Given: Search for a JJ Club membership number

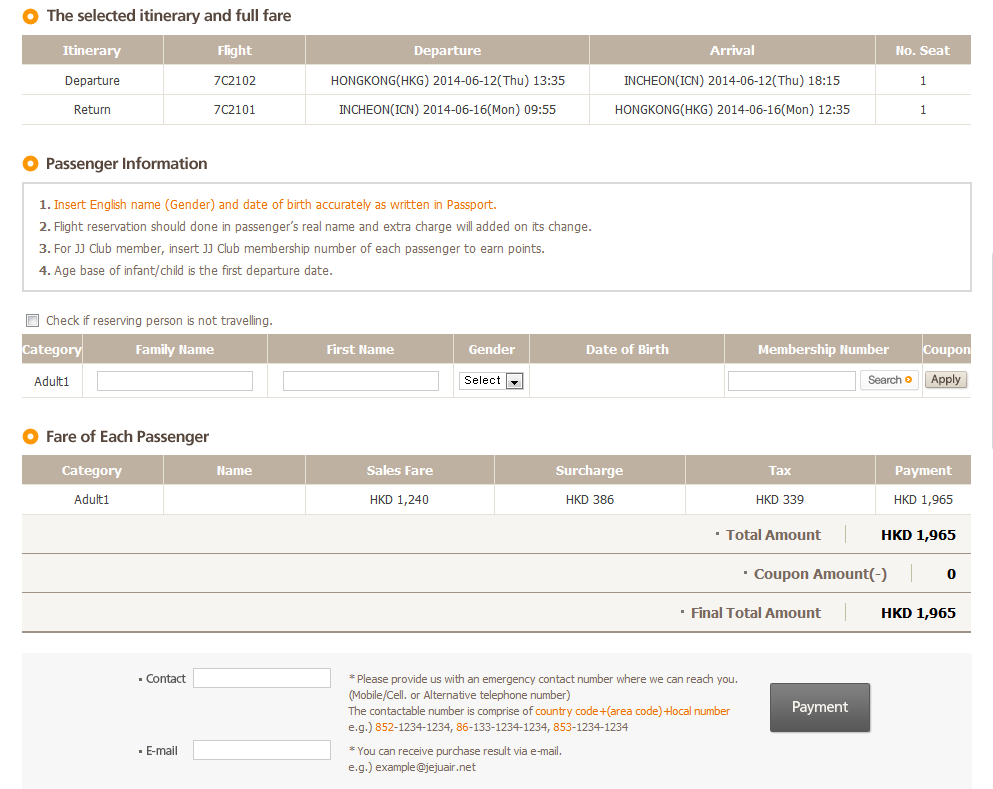Looking at the screenshot, I should coord(889,380).
